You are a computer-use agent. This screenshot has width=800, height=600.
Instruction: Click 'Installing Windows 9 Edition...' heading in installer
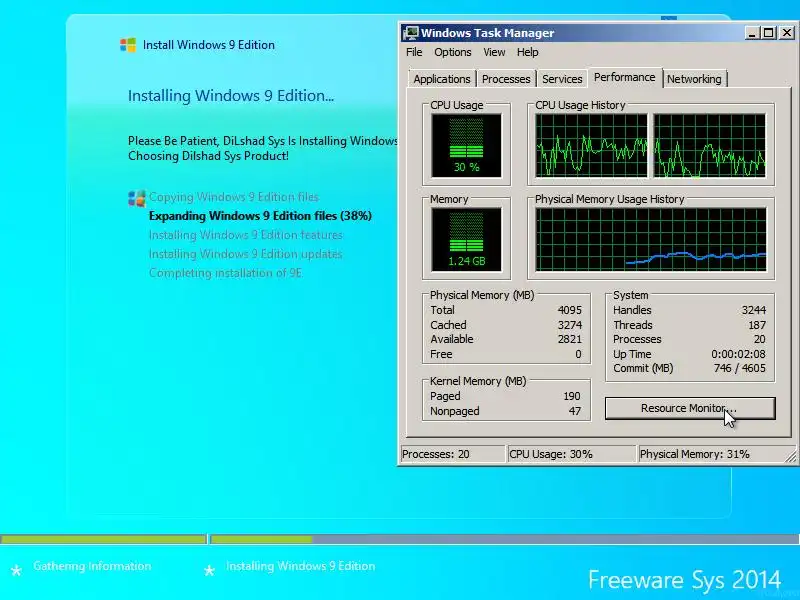(x=231, y=96)
